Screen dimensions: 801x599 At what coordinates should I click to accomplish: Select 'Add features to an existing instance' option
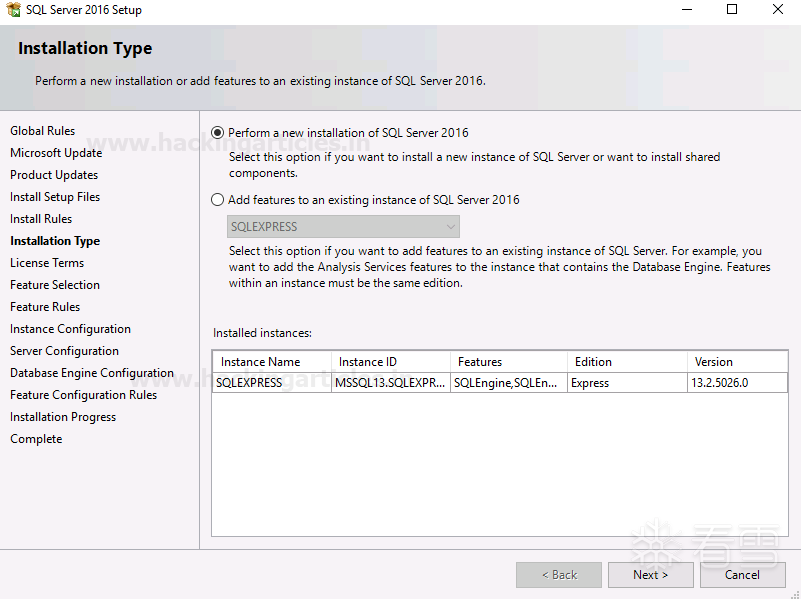click(218, 200)
